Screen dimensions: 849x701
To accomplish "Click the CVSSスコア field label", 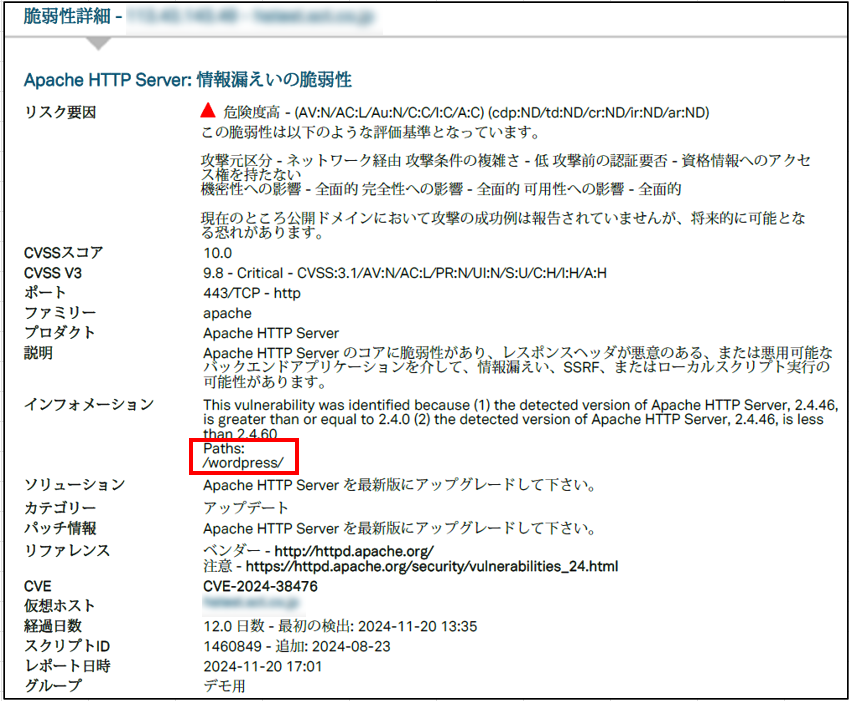I will pos(63,253).
